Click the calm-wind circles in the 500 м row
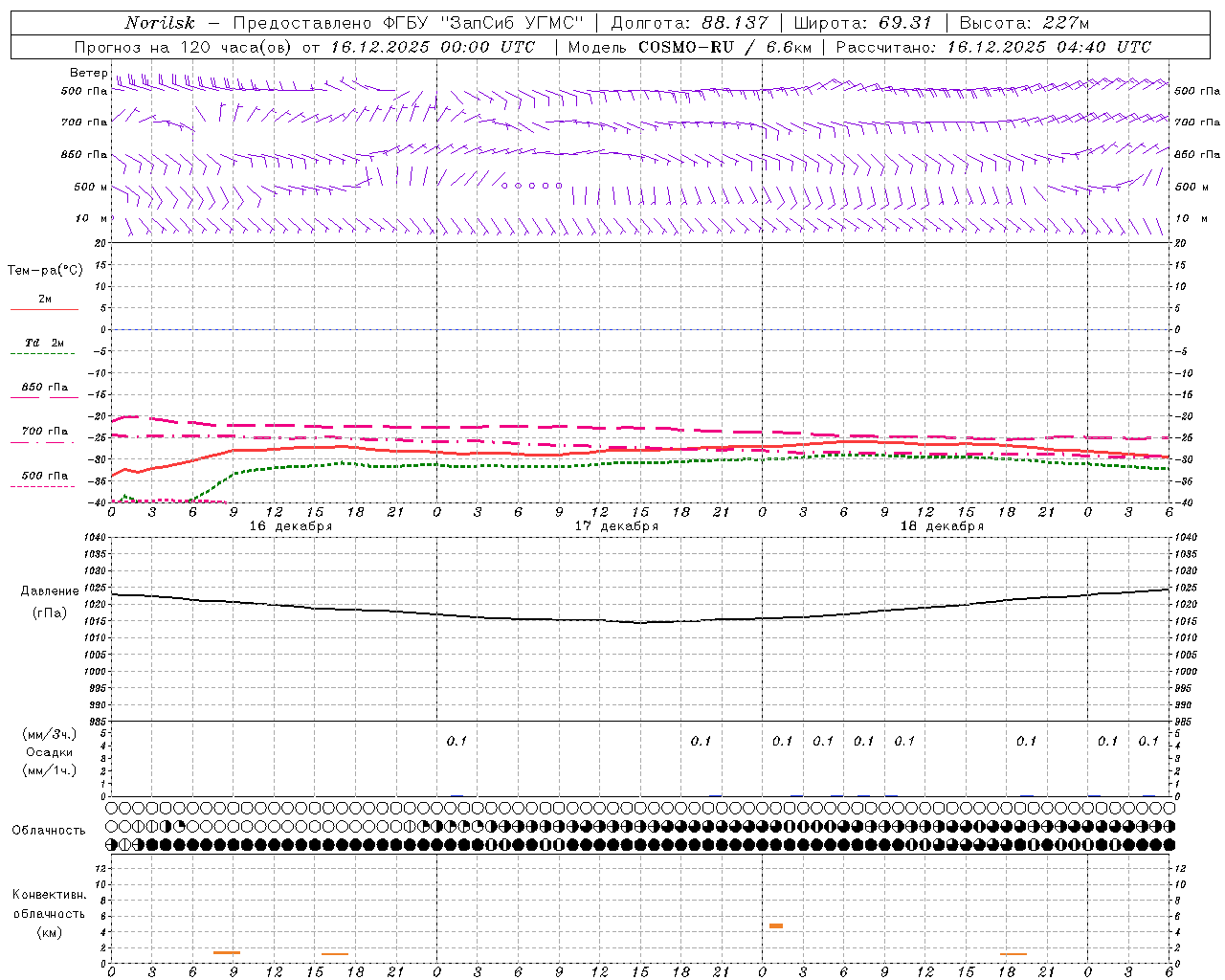The height and width of the screenshot is (980, 1225). pos(531,186)
